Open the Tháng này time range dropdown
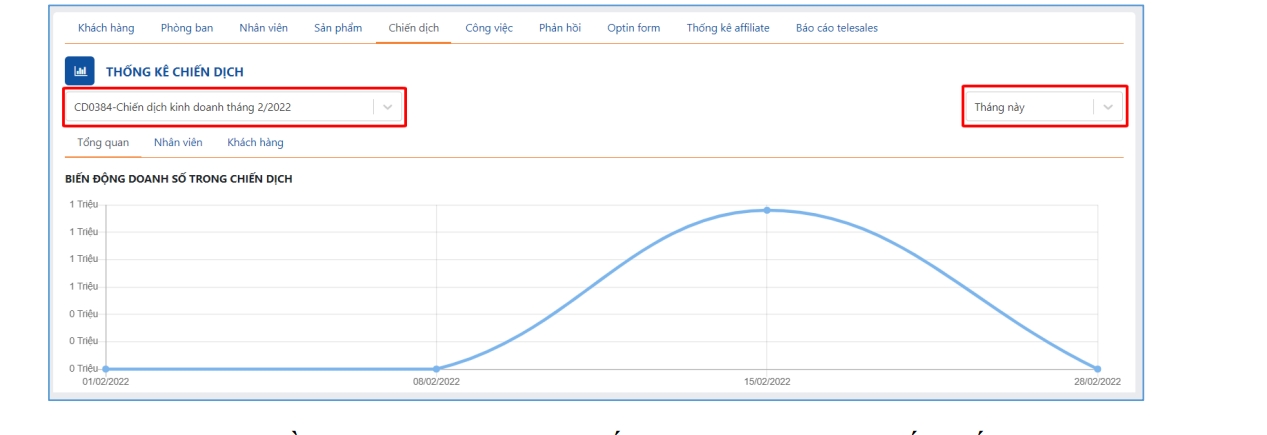 1044,107
